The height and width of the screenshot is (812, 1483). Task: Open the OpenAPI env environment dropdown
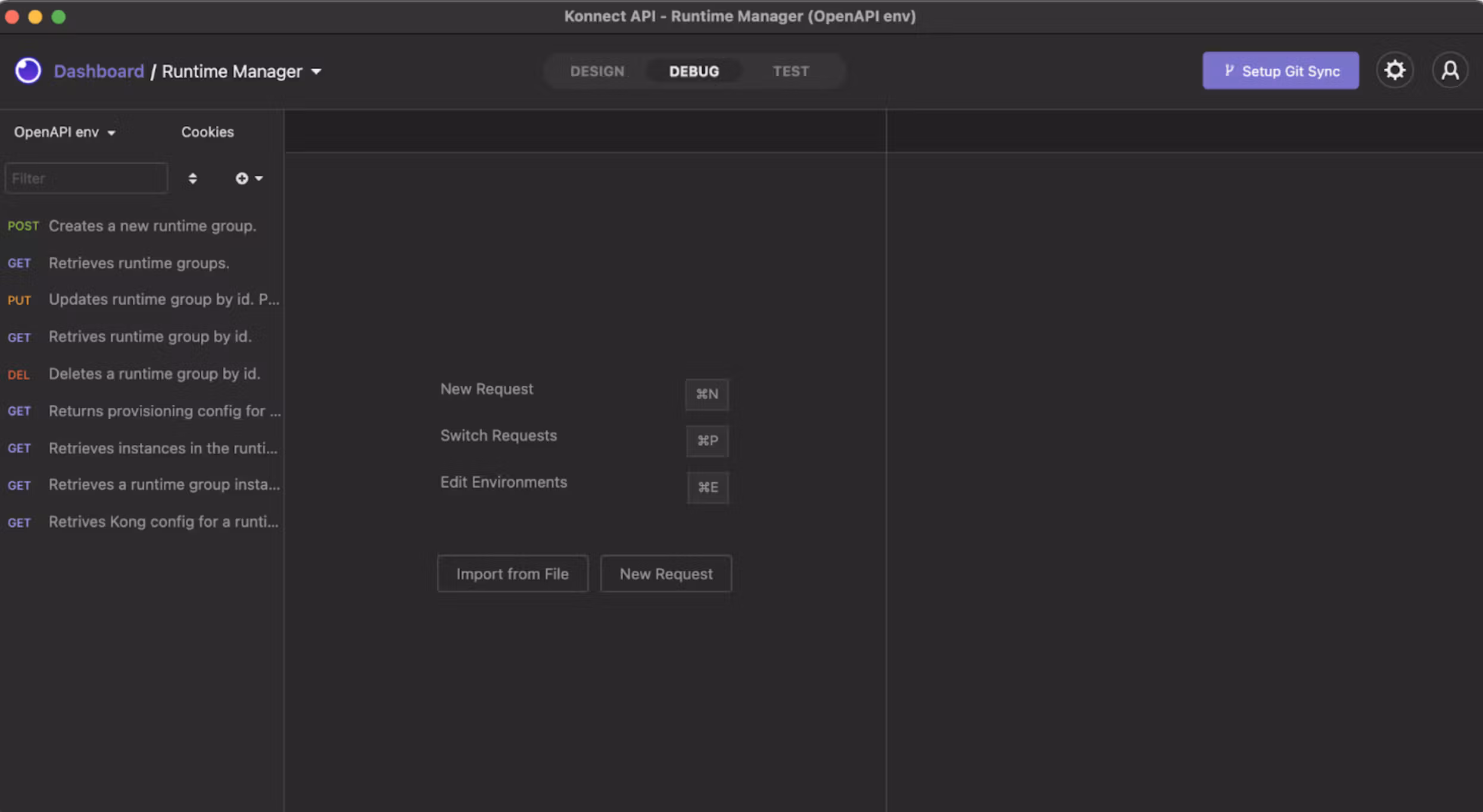[x=64, y=132]
